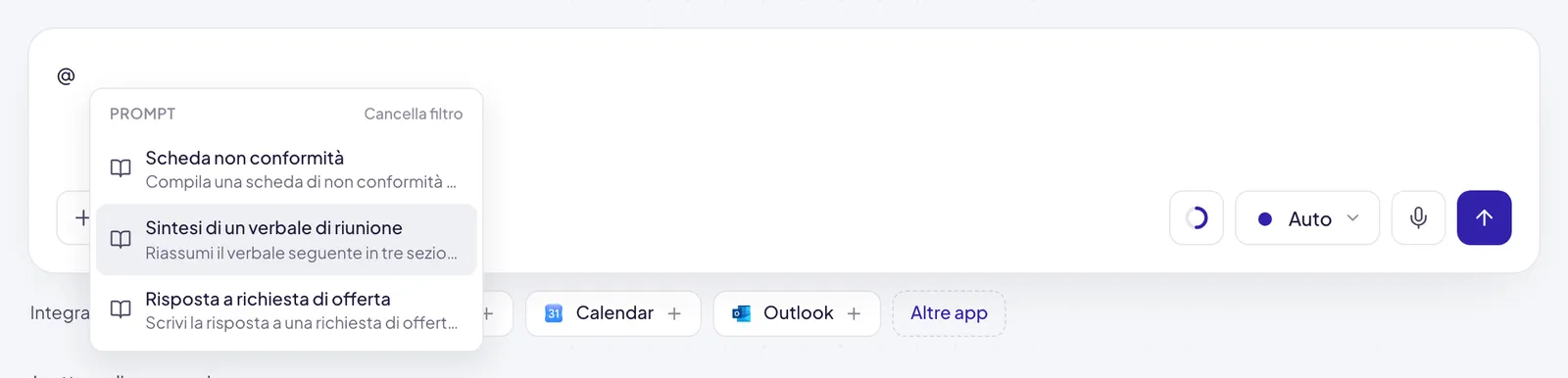Select the Scheda non conformità prompt

pyautogui.click(x=286, y=168)
